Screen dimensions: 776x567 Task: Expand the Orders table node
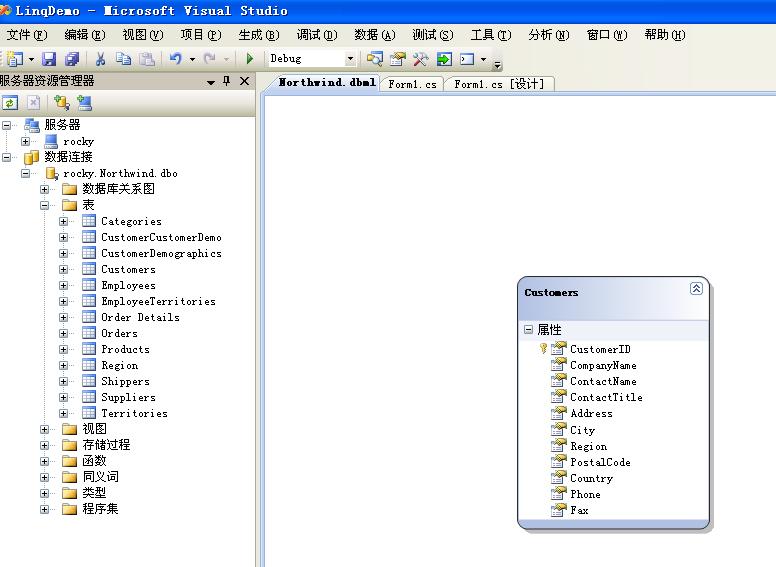point(63,333)
